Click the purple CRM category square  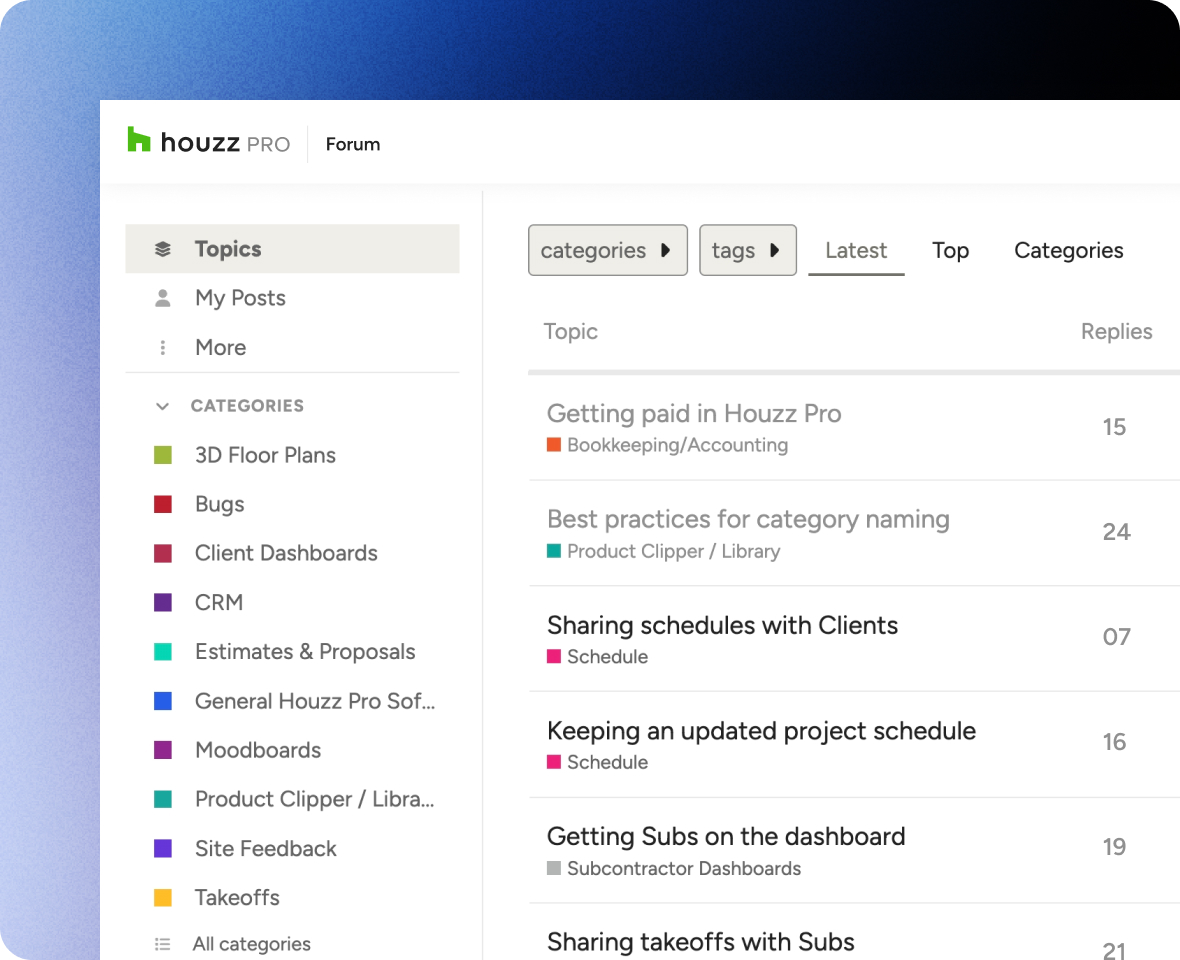click(x=163, y=603)
